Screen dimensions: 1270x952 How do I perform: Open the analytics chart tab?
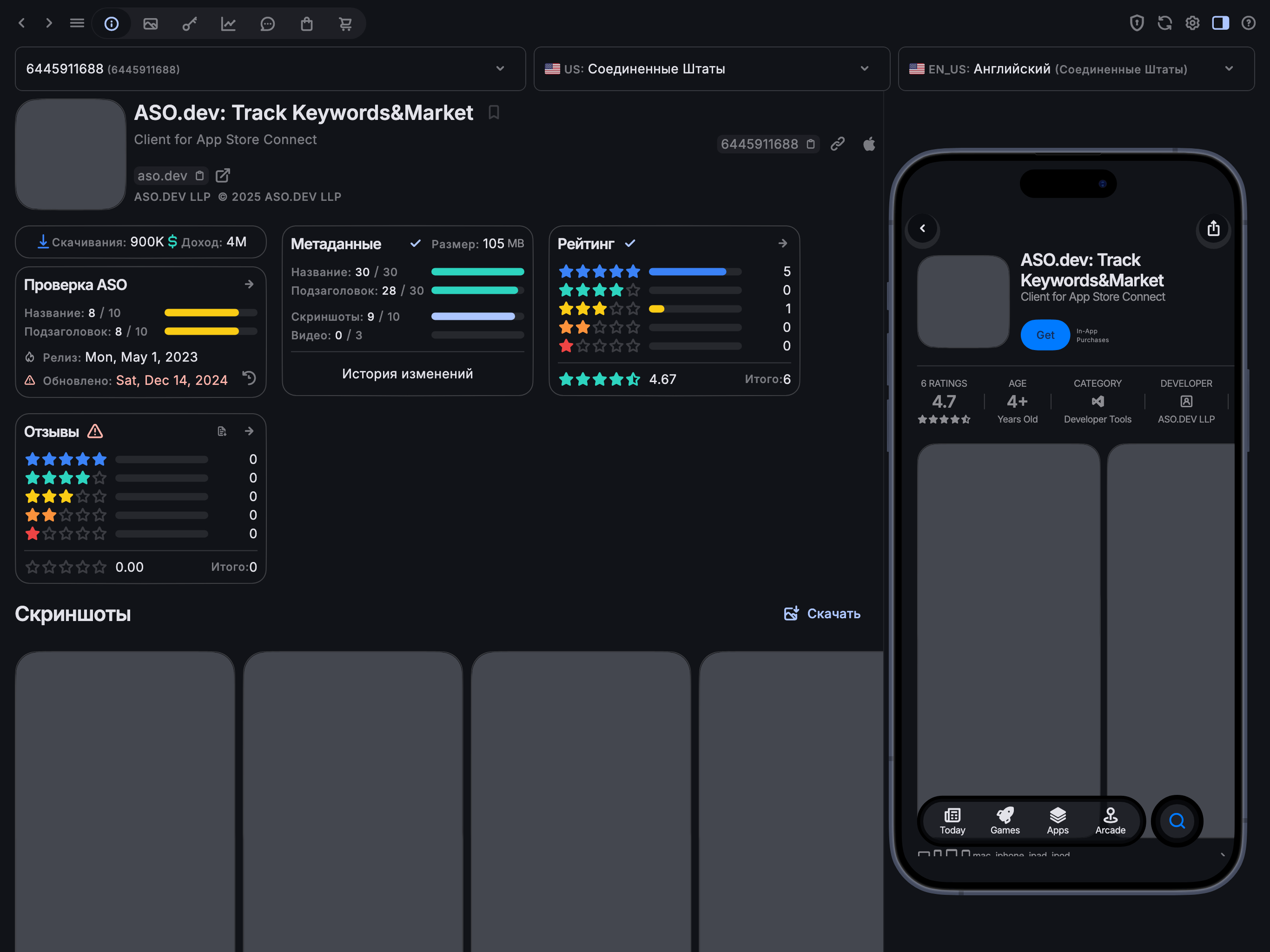pyautogui.click(x=229, y=24)
